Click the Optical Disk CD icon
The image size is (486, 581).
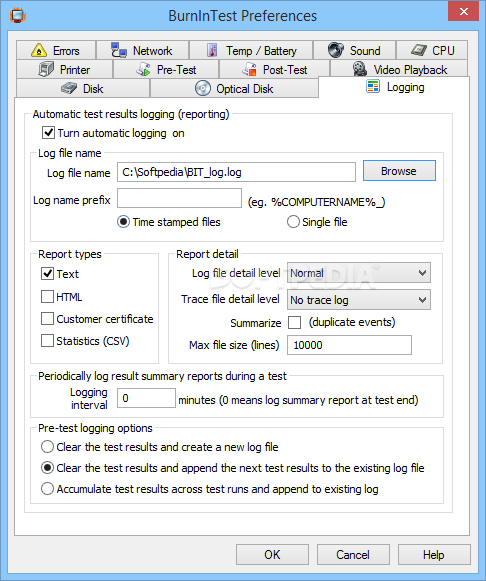203,88
